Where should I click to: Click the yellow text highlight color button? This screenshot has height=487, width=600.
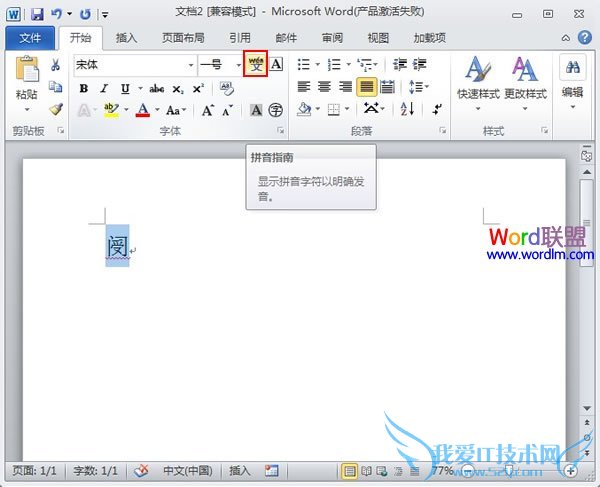(111, 111)
